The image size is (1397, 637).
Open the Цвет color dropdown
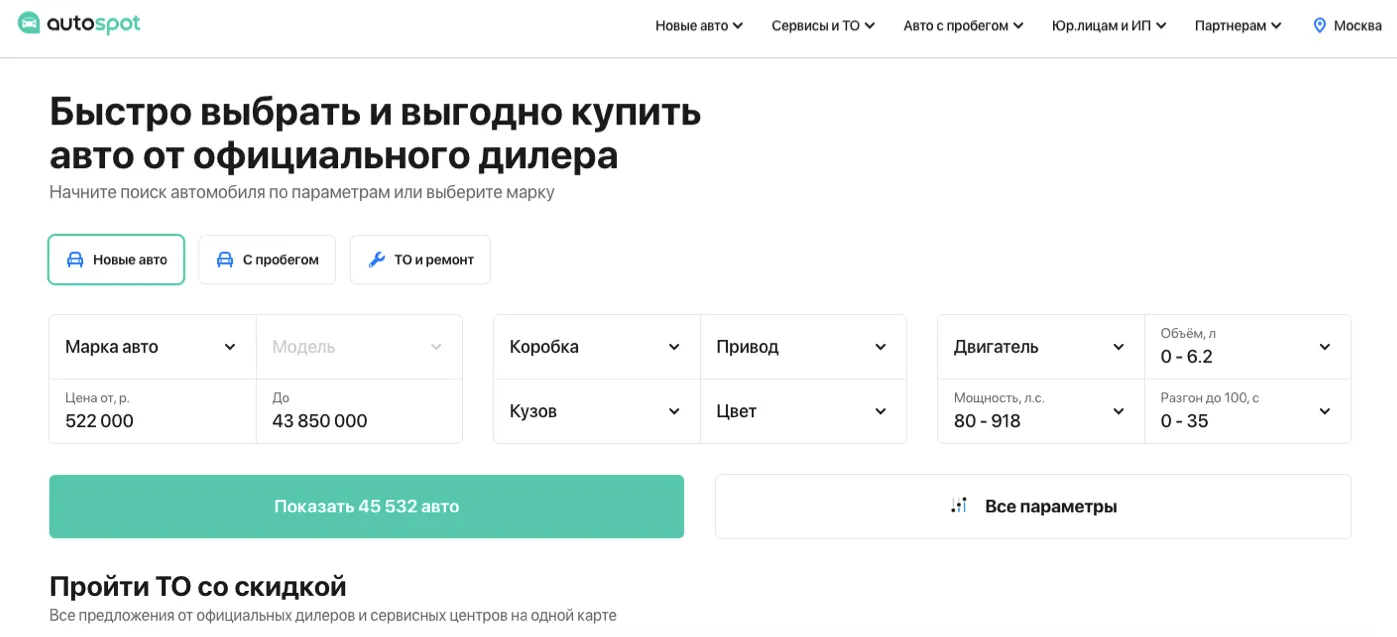(803, 411)
